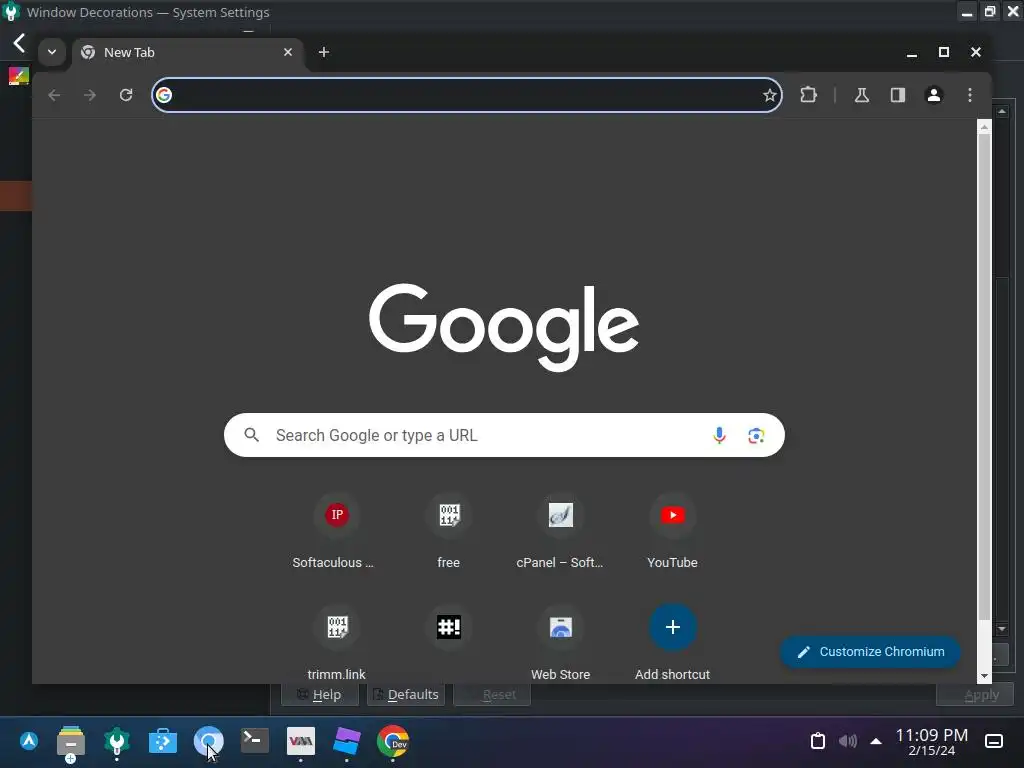Go back in System Settings window
1024x768 pixels.
20,44
